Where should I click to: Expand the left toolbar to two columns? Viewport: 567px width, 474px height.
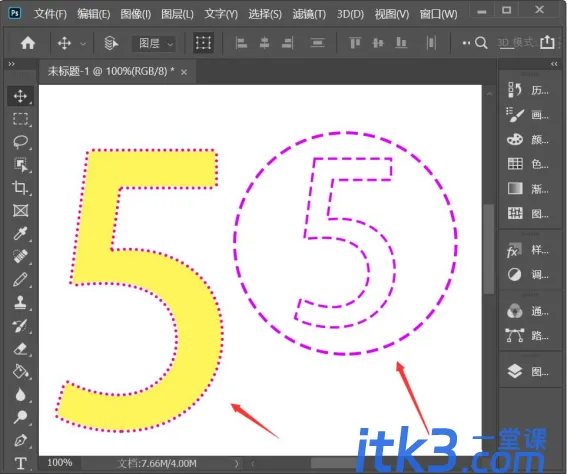(x=12, y=64)
